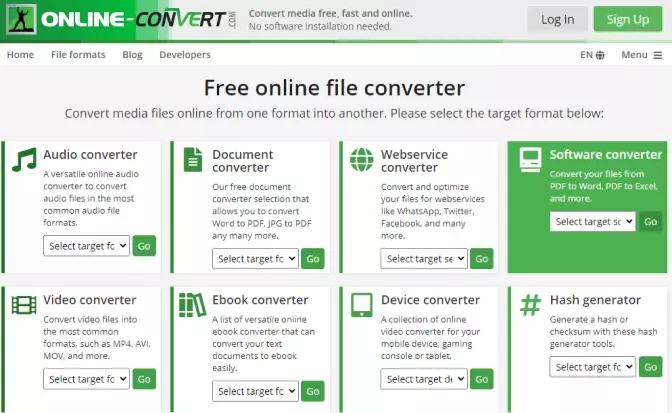The image size is (672, 413).
Task: Click the Audio converter music note icon
Action: click(x=24, y=160)
